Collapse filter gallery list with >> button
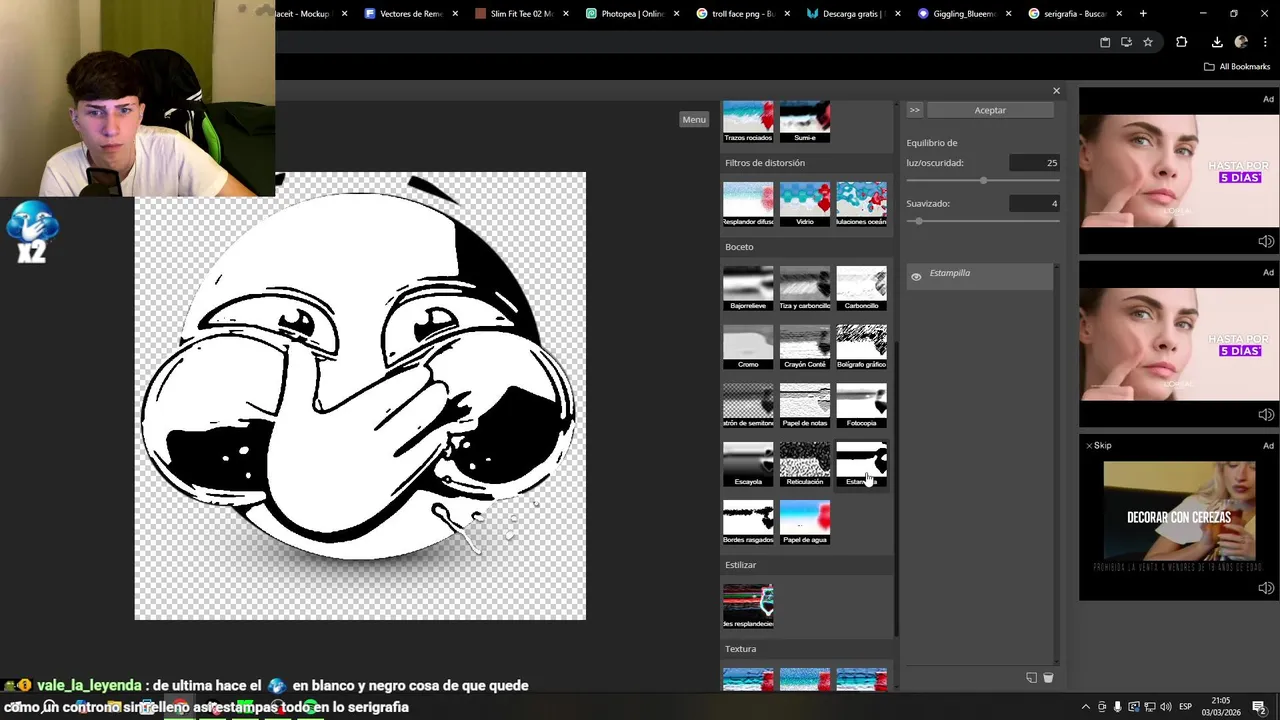The height and width of the screenshot is (720, 1280). pos(914,110)
